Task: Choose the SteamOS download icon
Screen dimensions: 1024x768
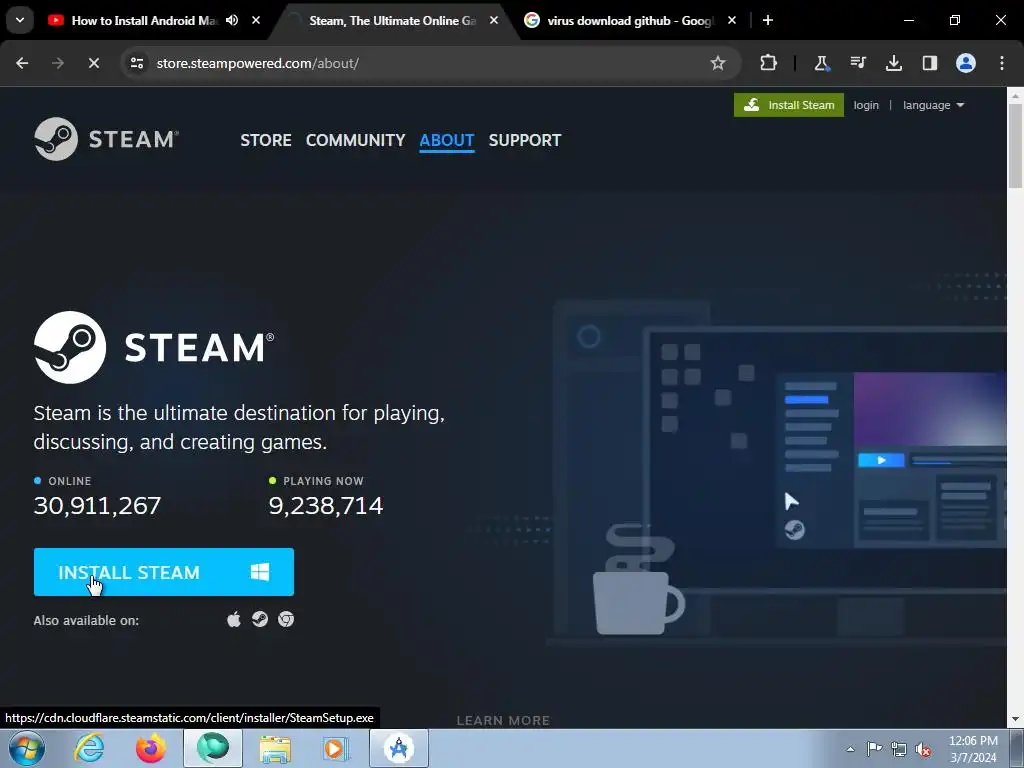Action: click(260, 619)
